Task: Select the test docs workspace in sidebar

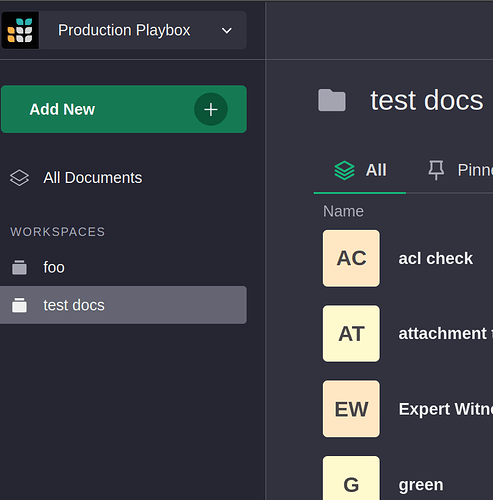Action: tap(123, 305)
